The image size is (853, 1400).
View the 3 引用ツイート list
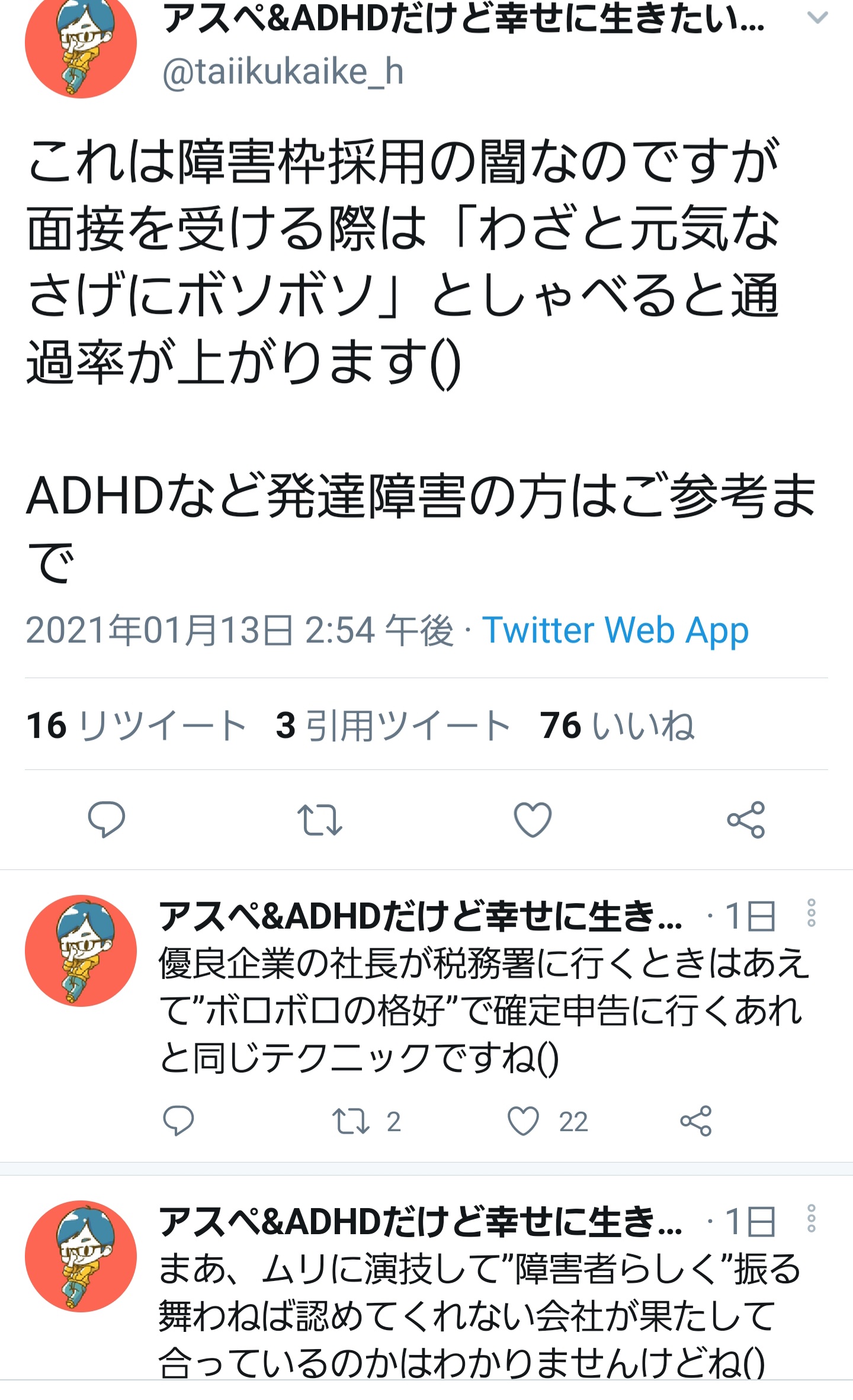[393, 725]
